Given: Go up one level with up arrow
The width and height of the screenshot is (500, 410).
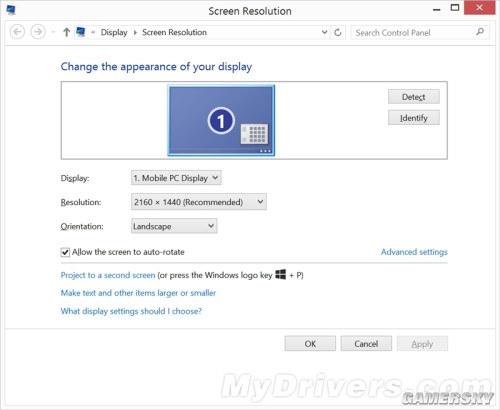Looking at the screenshot, I should coord(66,32).
